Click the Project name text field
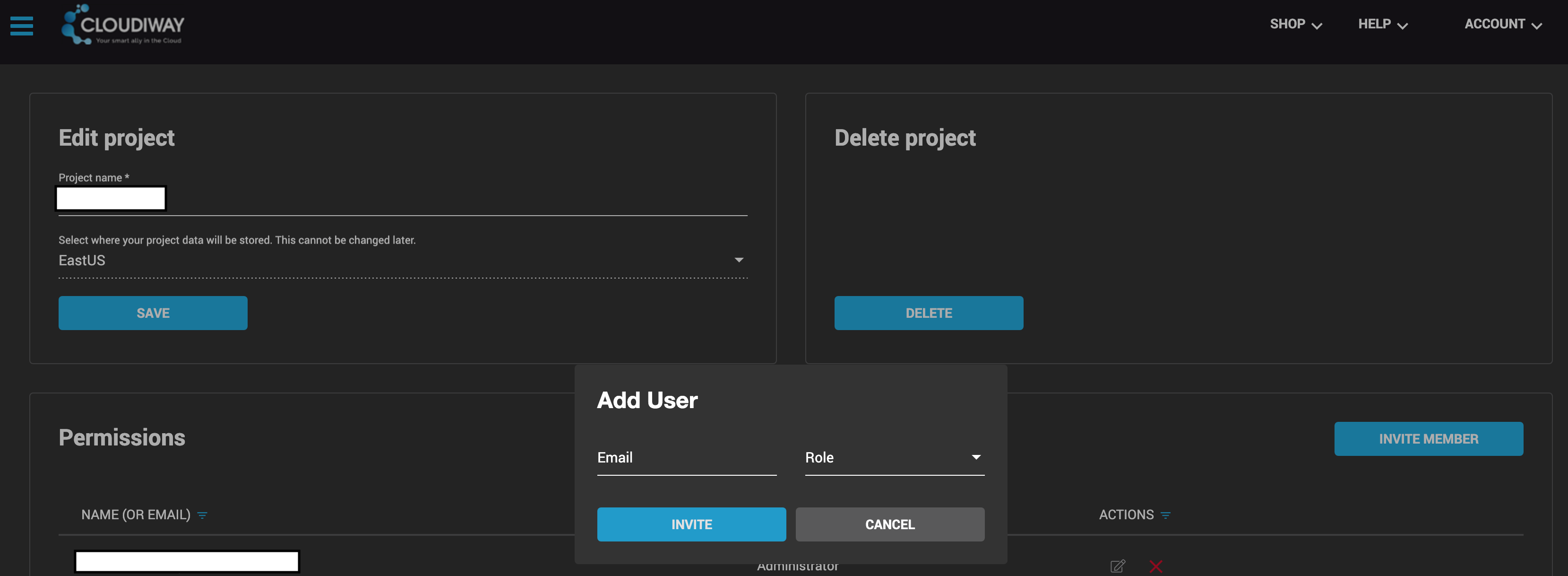Viewport: 1568px width, 576px height. (x=402, y=199)
